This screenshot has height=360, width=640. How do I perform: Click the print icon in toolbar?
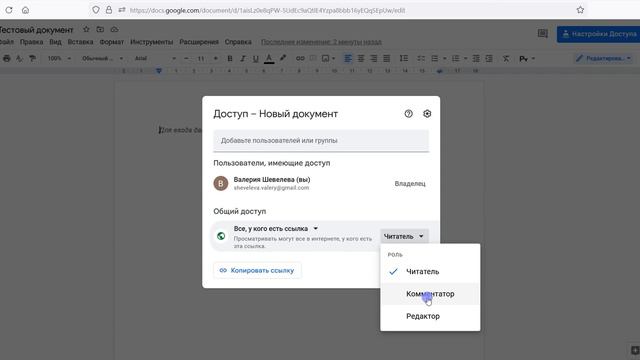click(7, 59)
